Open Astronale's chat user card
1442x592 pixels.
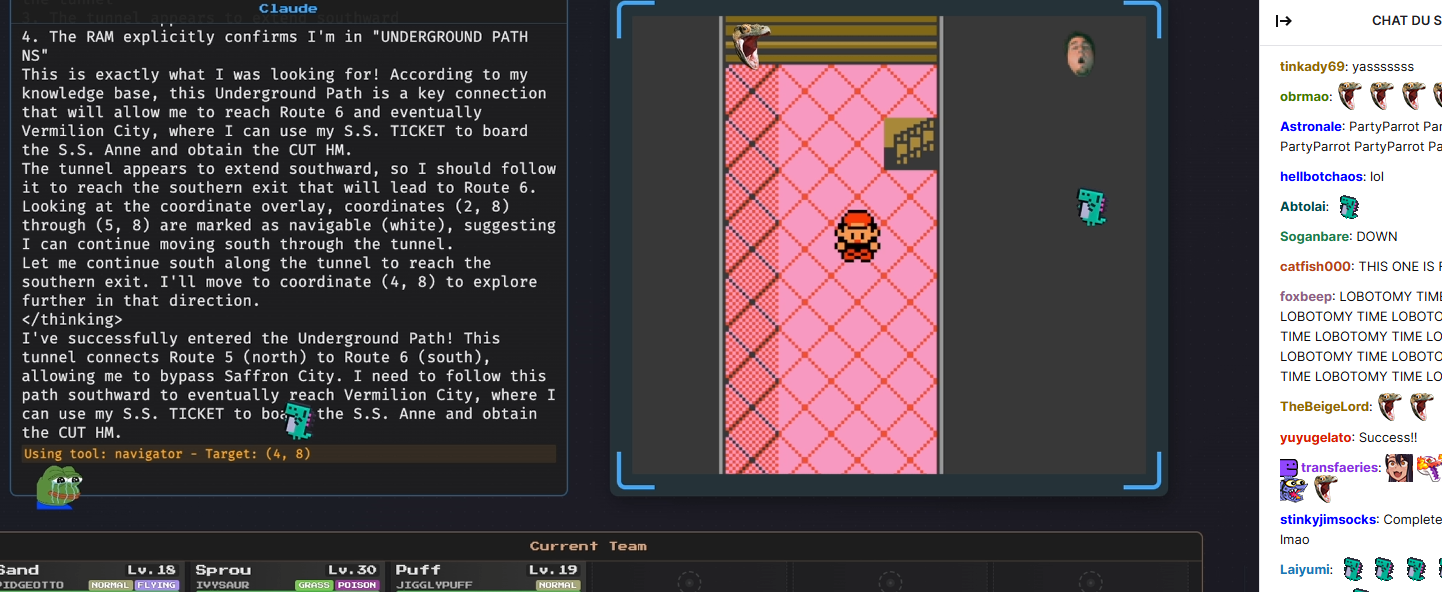pos(1311,127)
